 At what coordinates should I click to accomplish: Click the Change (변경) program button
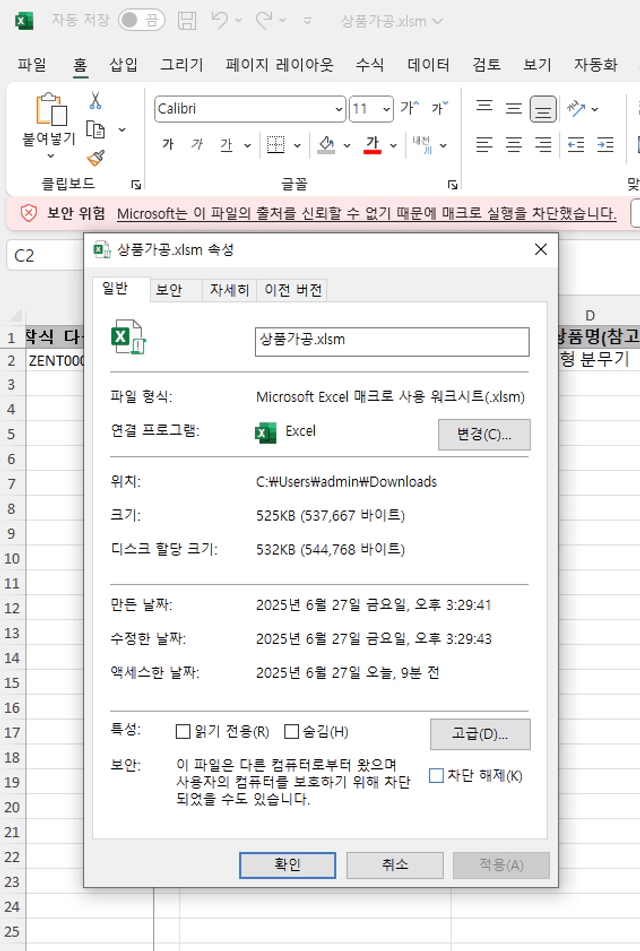click(484, 434)
